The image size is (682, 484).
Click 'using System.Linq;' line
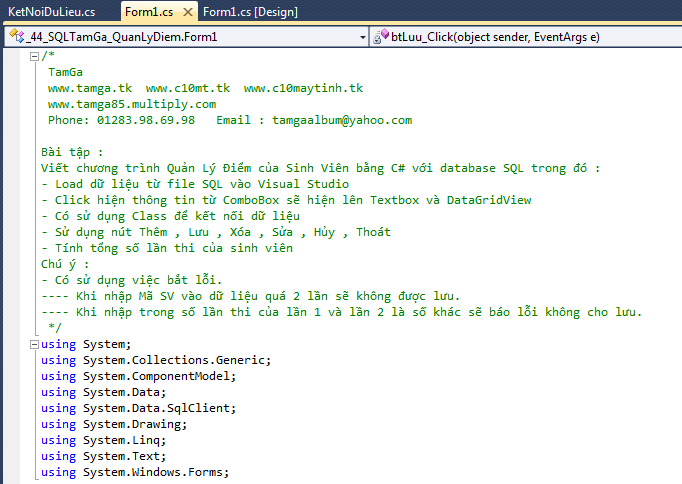(104, 441)
